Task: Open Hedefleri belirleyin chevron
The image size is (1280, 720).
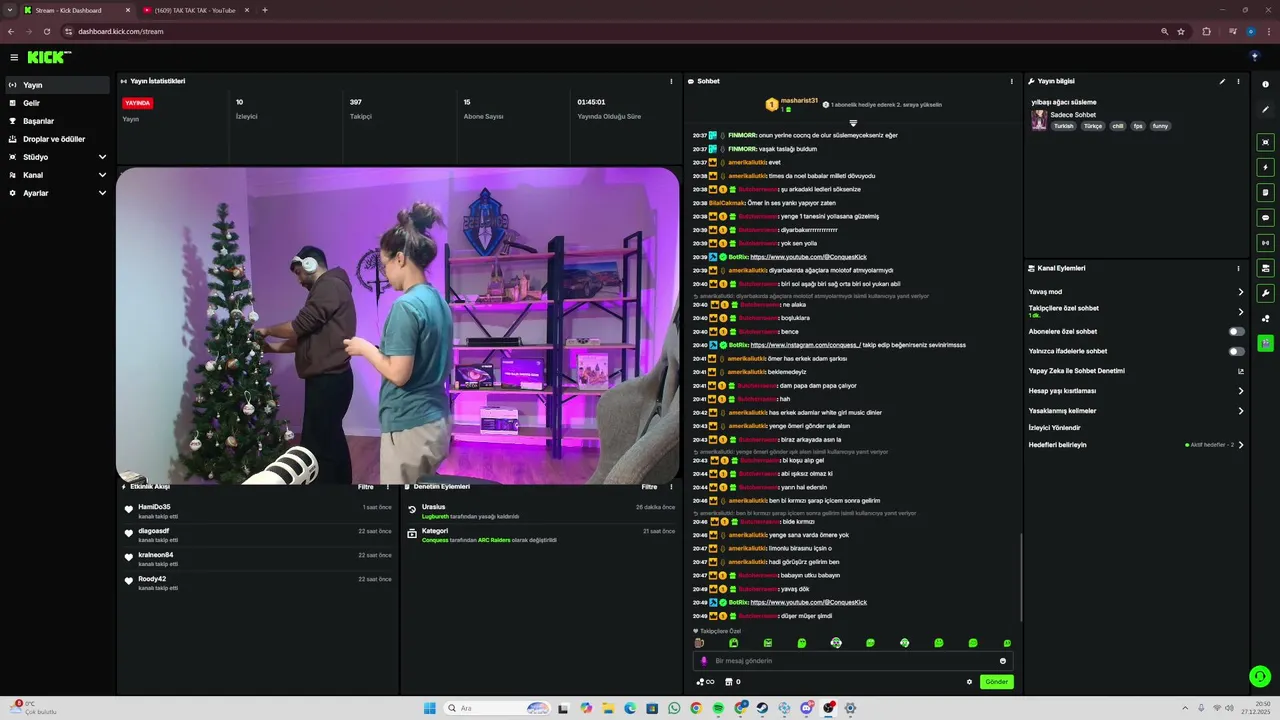Action: pyautogui.click(x=1241, y=445)
